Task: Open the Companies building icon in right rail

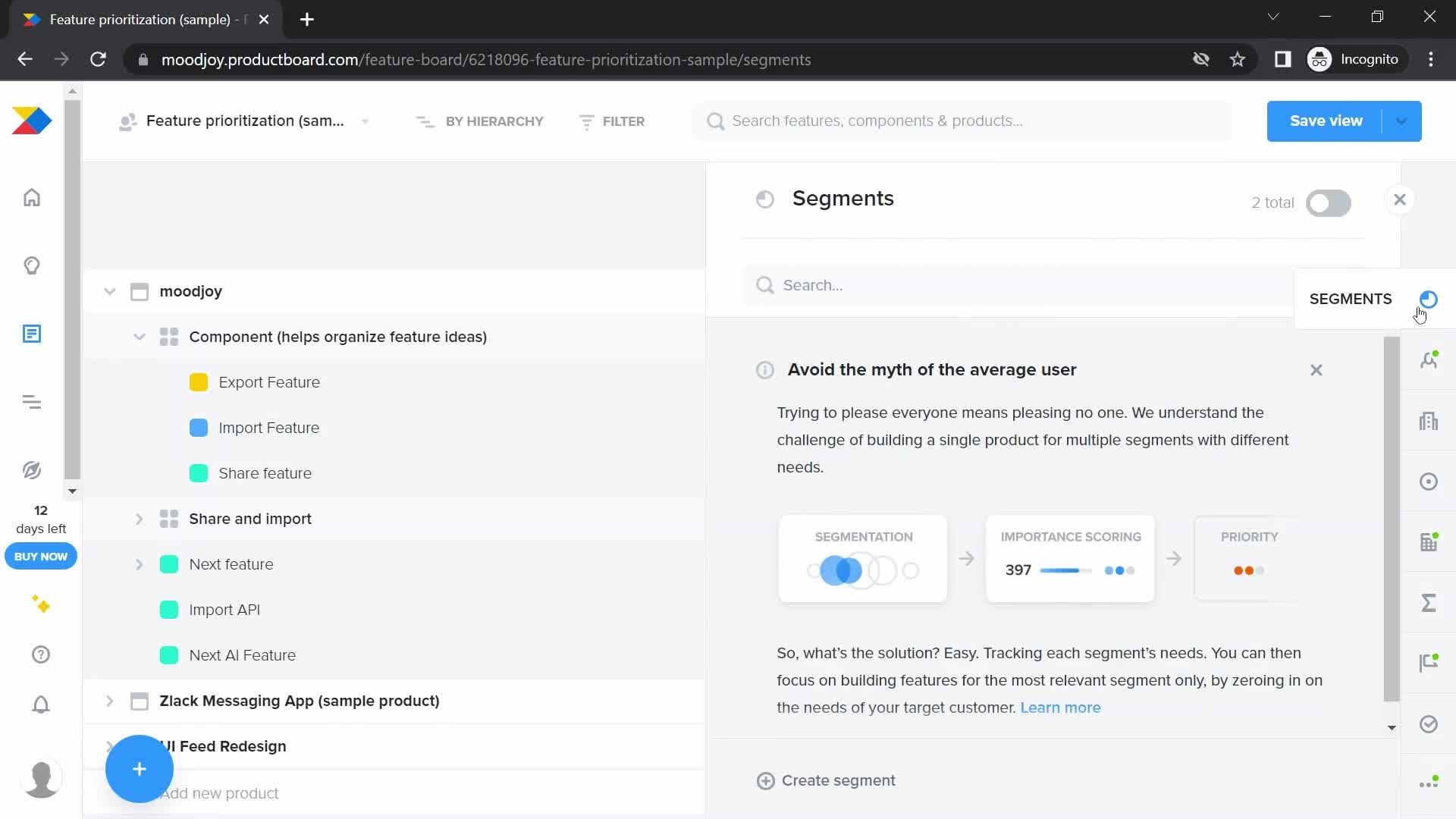Action: [1429, 421]
